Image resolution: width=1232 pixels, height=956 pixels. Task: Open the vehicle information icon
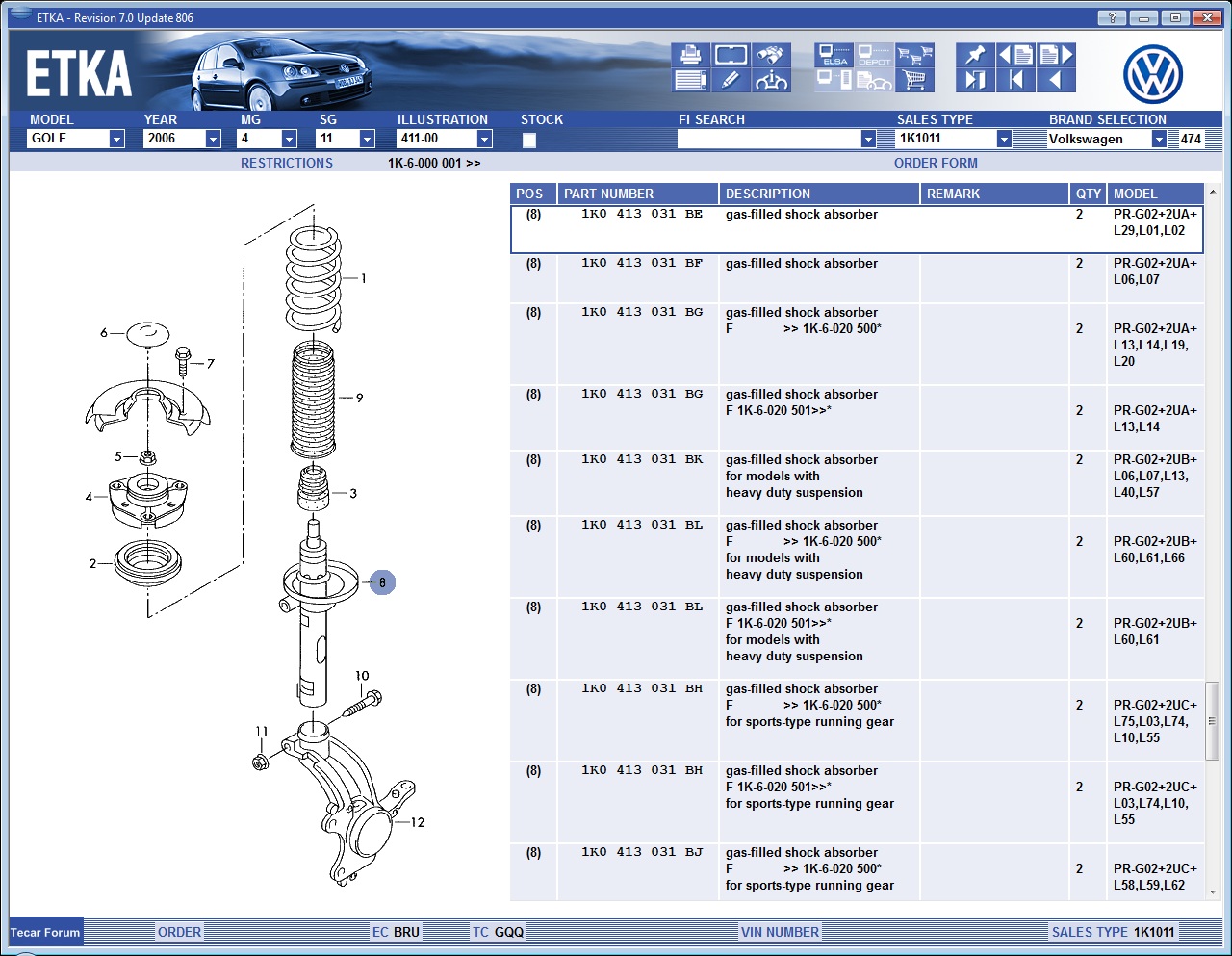point(771,80)
